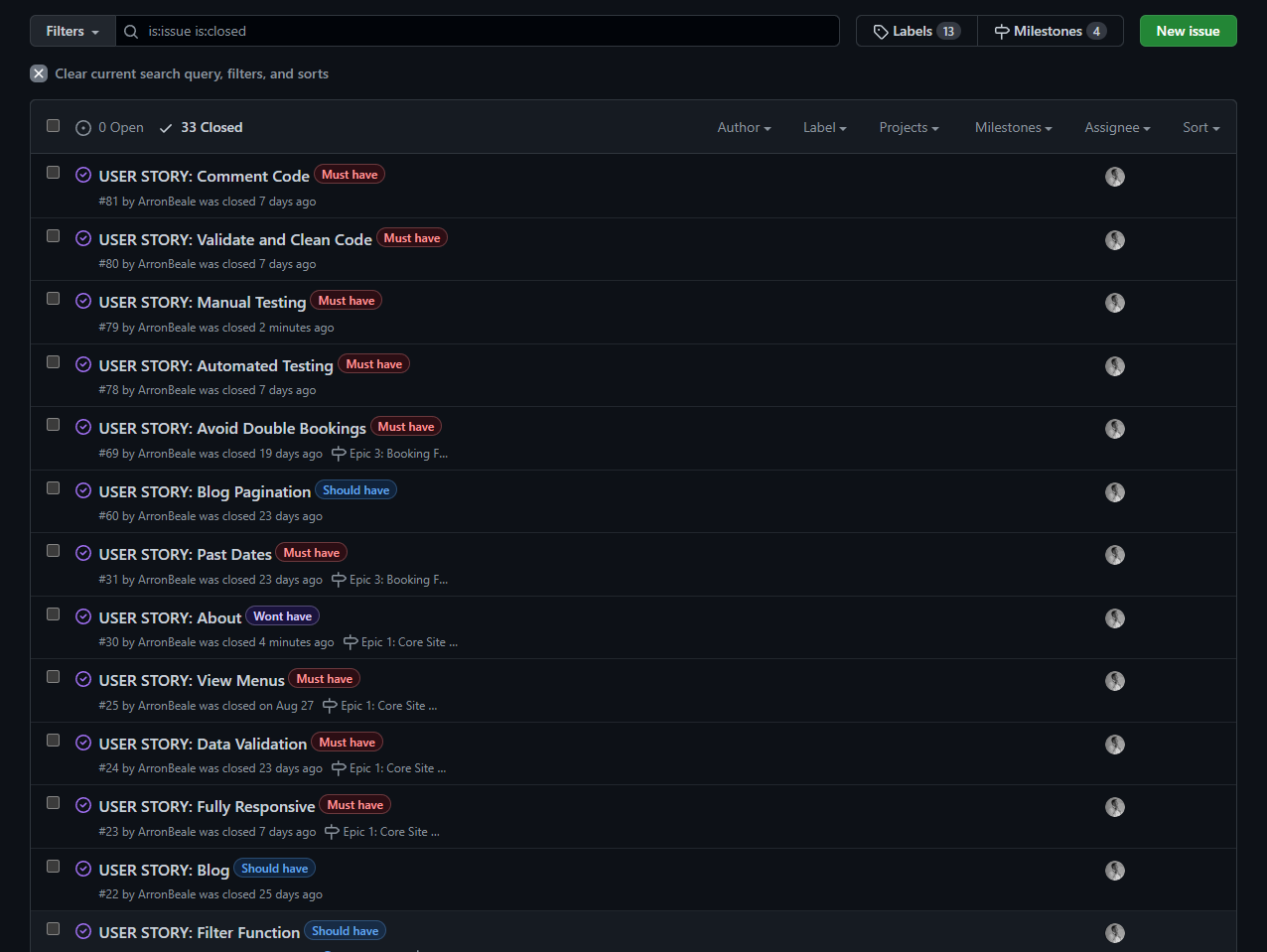Click Should have label on Blog issue
This screenshot has width=1267, height=952.
(x=274, y=869)
